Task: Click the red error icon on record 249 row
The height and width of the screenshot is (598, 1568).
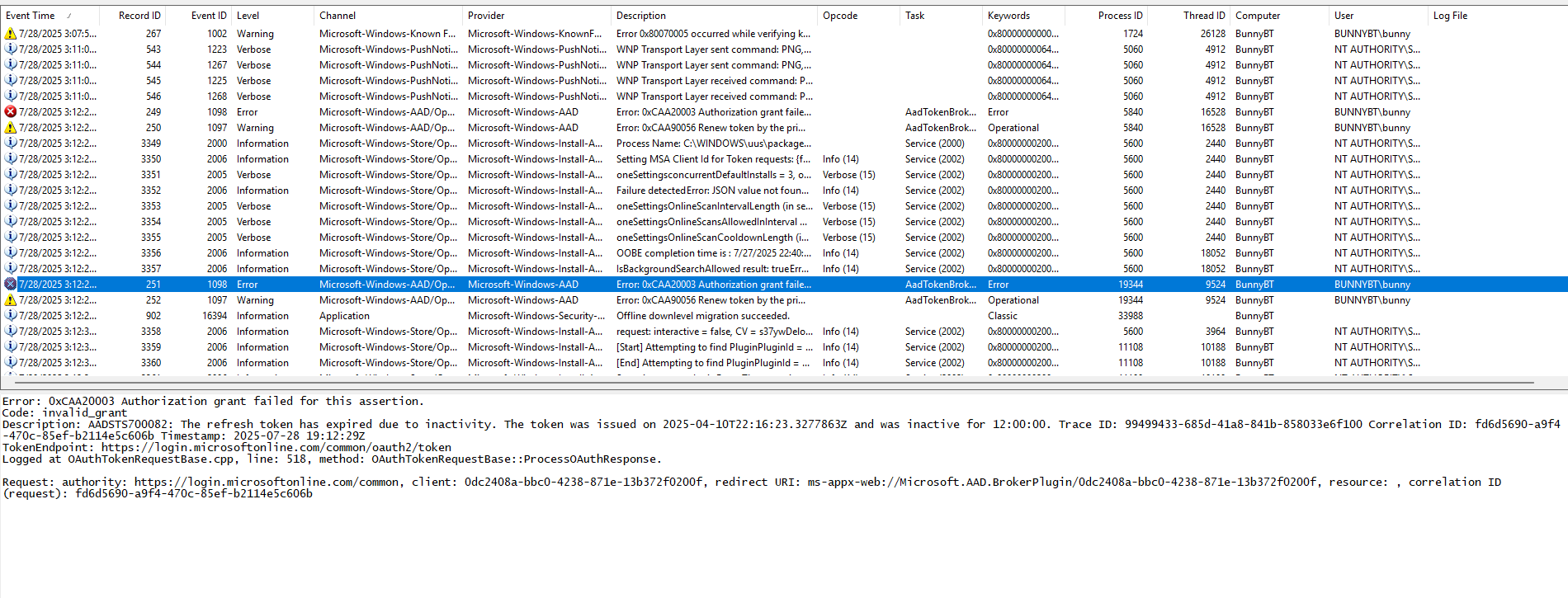Action: (x=11, y=112)
